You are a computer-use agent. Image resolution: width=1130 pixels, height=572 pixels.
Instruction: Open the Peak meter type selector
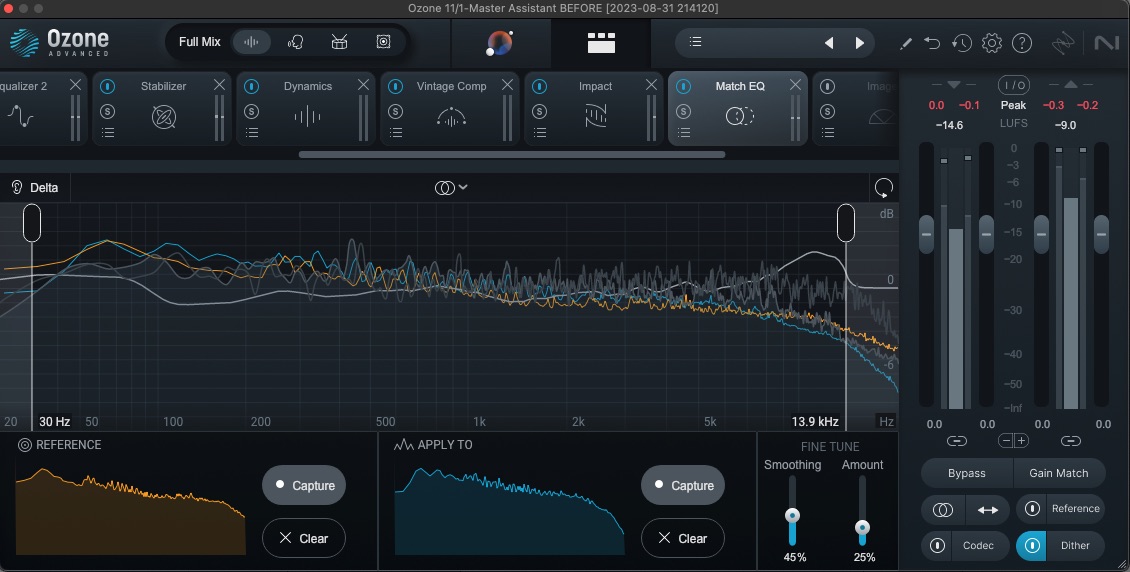[1013, 105]
